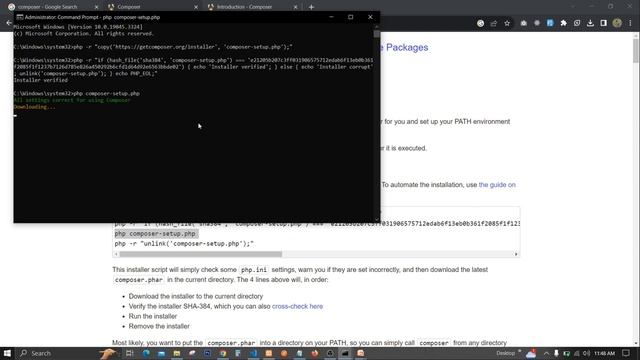This screenshot has width=640, height=360.
Task: Open the 'cross-check here' link
Action: pos(297,306)
